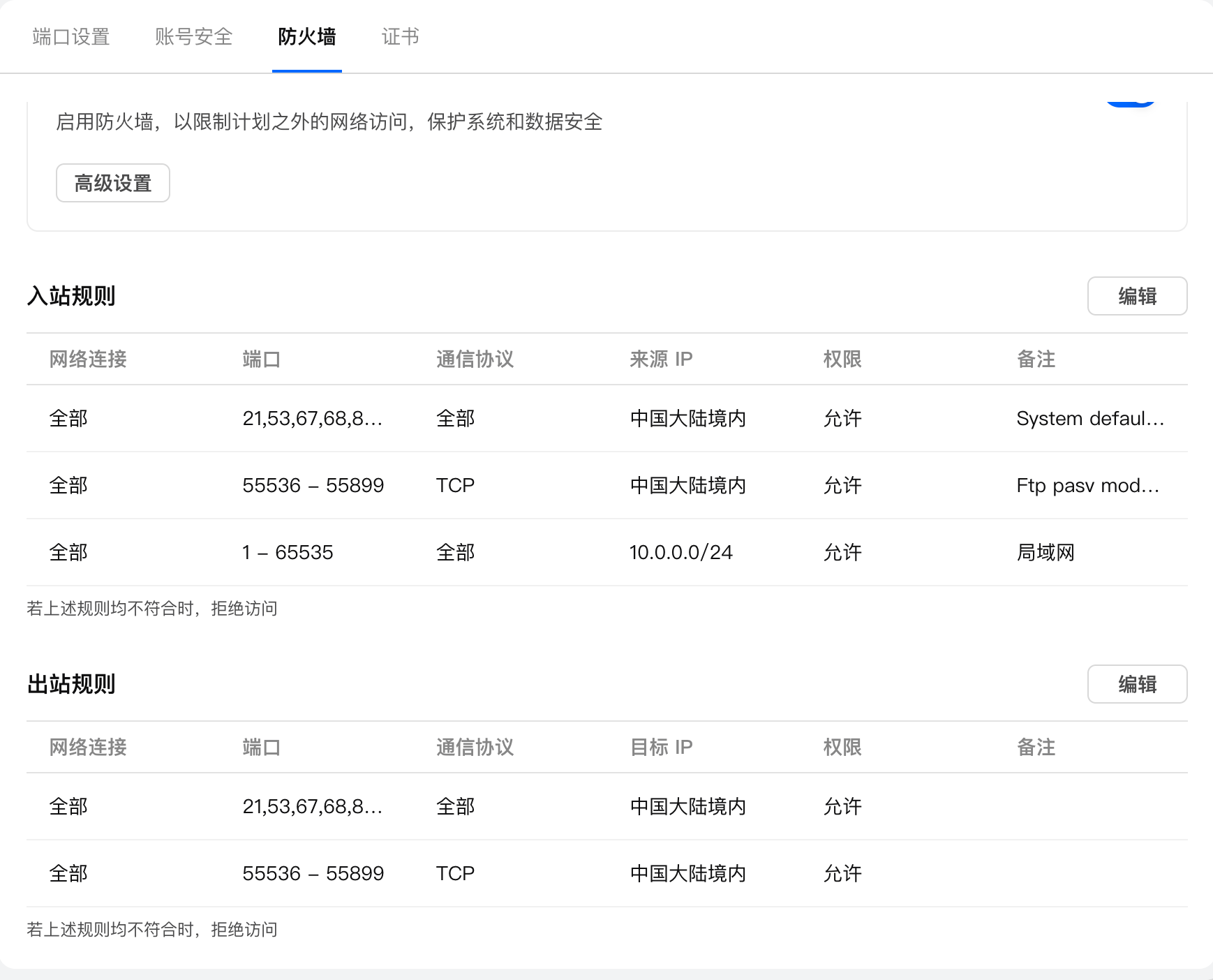Viewport: 1213px width, 980px height.
Task: Open the 端口设置 tab
Action: (x=71, y=37)
